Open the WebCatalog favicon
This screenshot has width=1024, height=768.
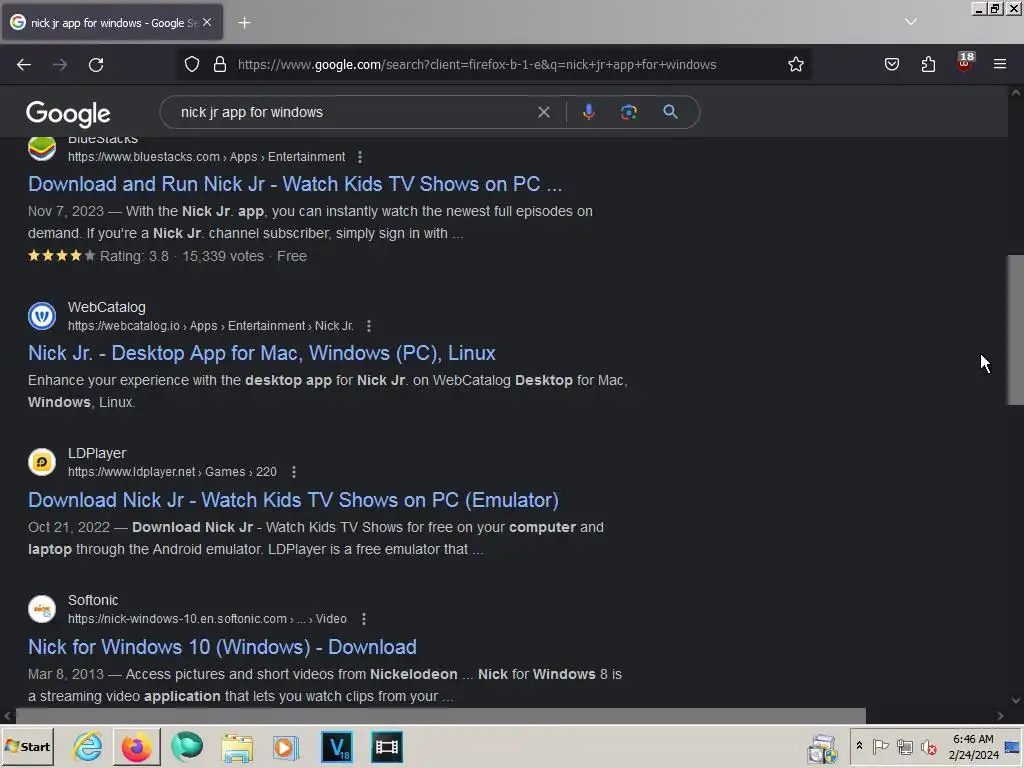[x=42, y=316]
